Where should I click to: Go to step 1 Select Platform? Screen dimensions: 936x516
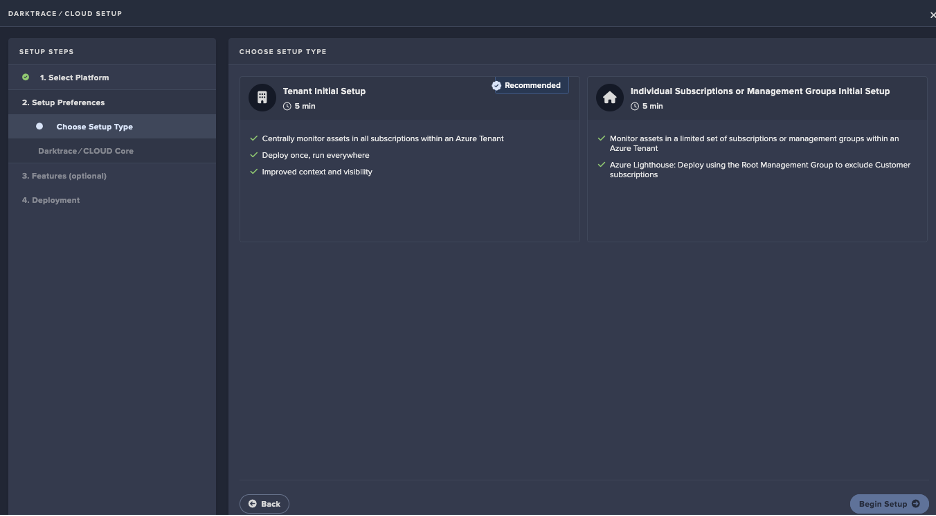coord(74,77)
